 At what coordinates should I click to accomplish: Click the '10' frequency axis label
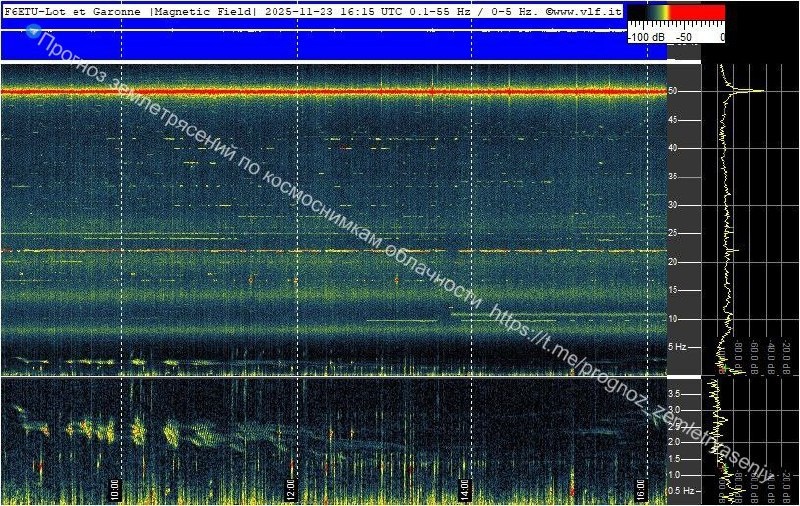[672, 319]
